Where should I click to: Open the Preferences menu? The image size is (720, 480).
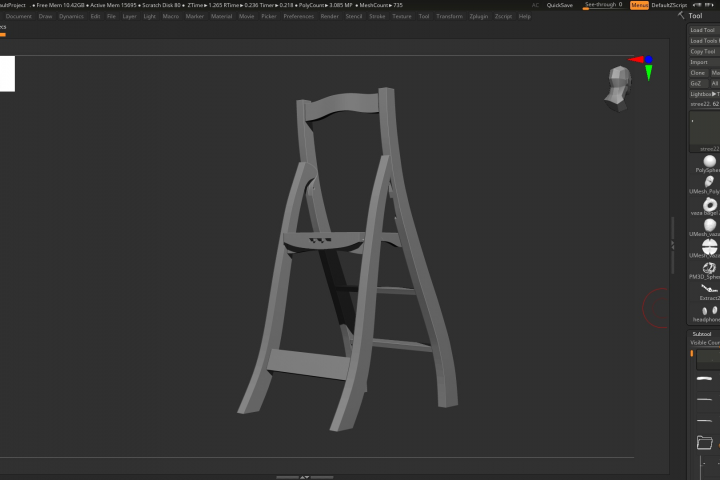(x=298, y=16)
